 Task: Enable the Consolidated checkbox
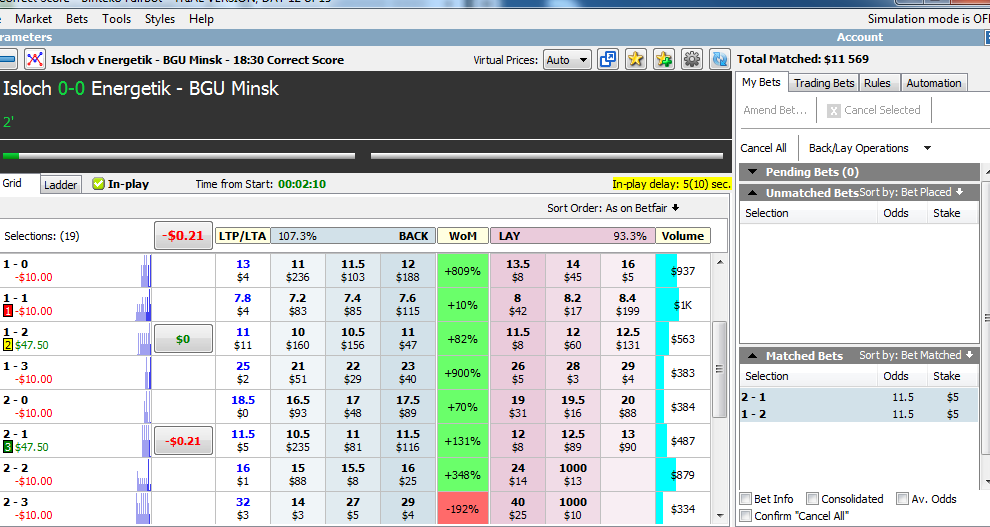813,499
